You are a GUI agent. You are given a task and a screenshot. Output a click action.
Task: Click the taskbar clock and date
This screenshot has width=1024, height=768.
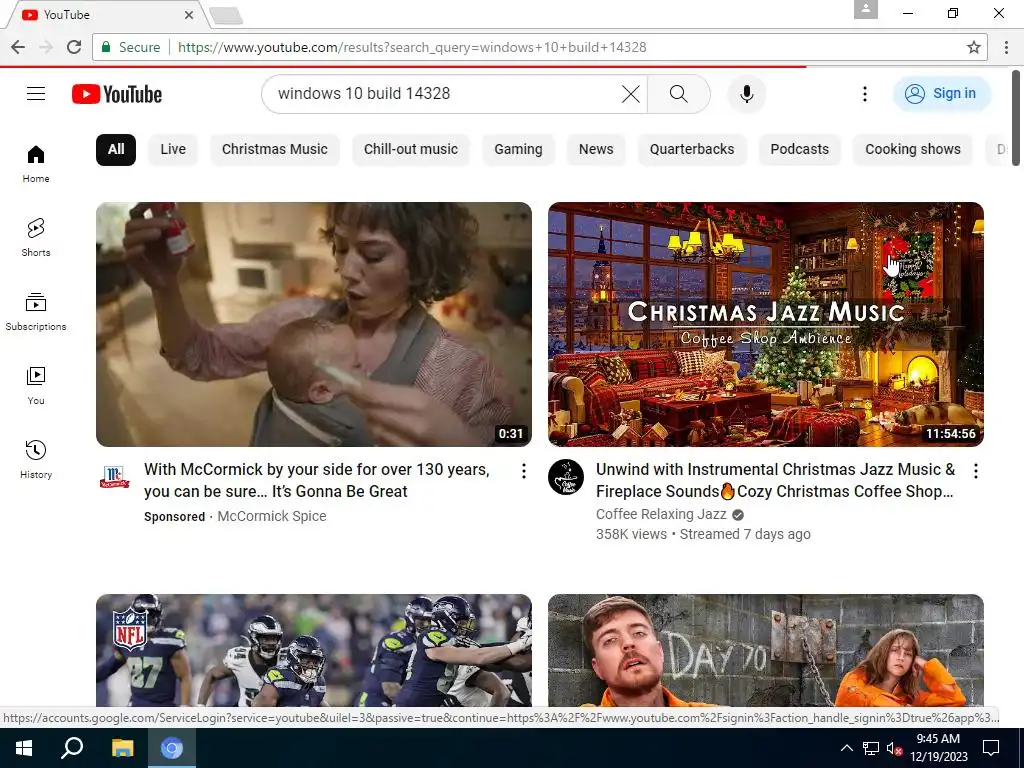point(938,748)
